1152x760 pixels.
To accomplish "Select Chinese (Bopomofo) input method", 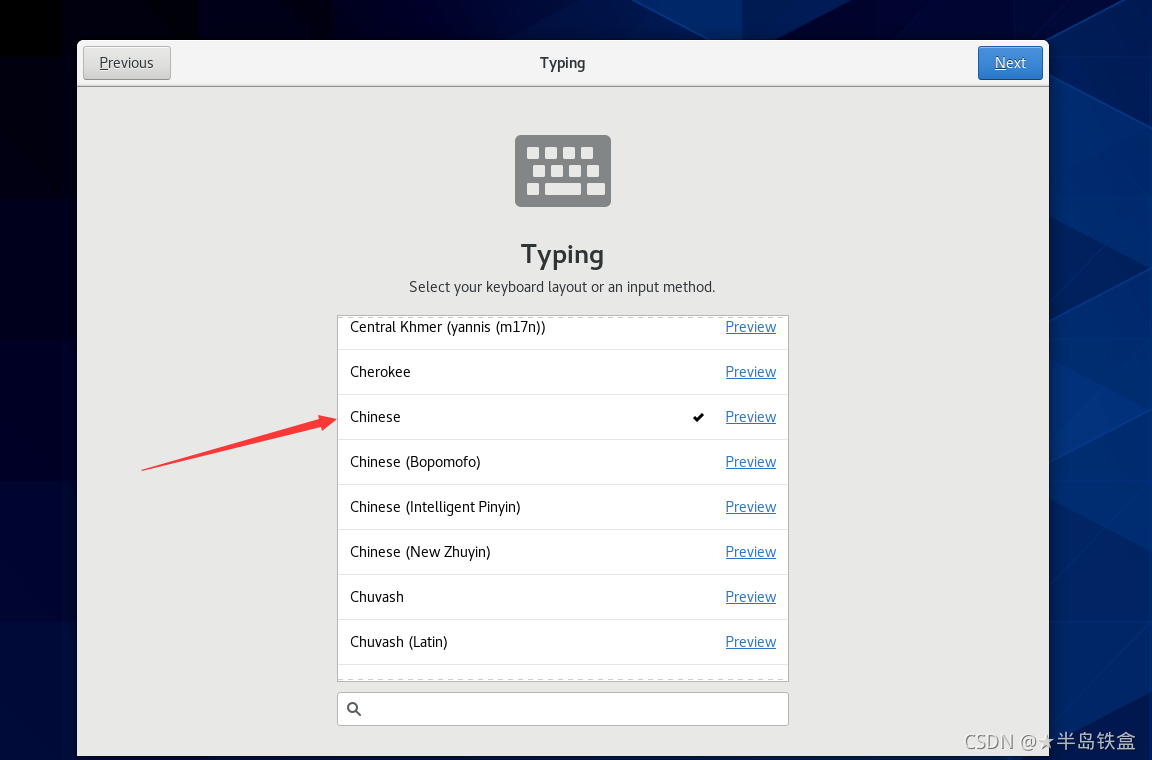I will coord(563,462).
